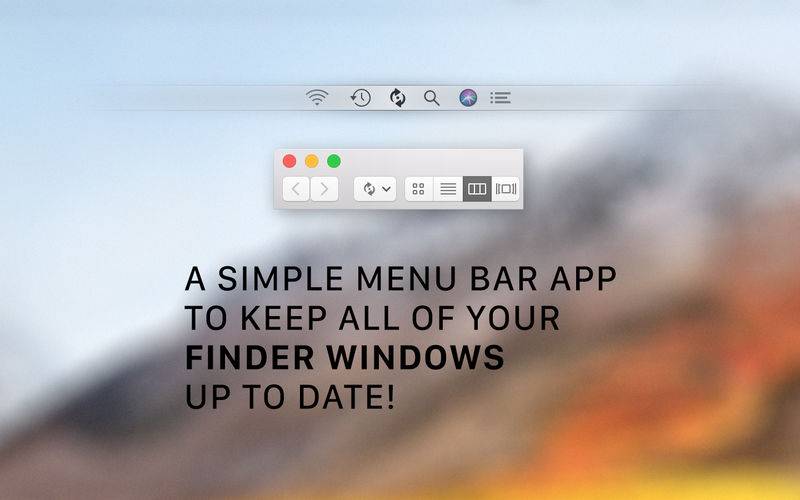Minimize Finder window with yellow button
Viewport: 800px width, 500px height.
click(312, 161)
